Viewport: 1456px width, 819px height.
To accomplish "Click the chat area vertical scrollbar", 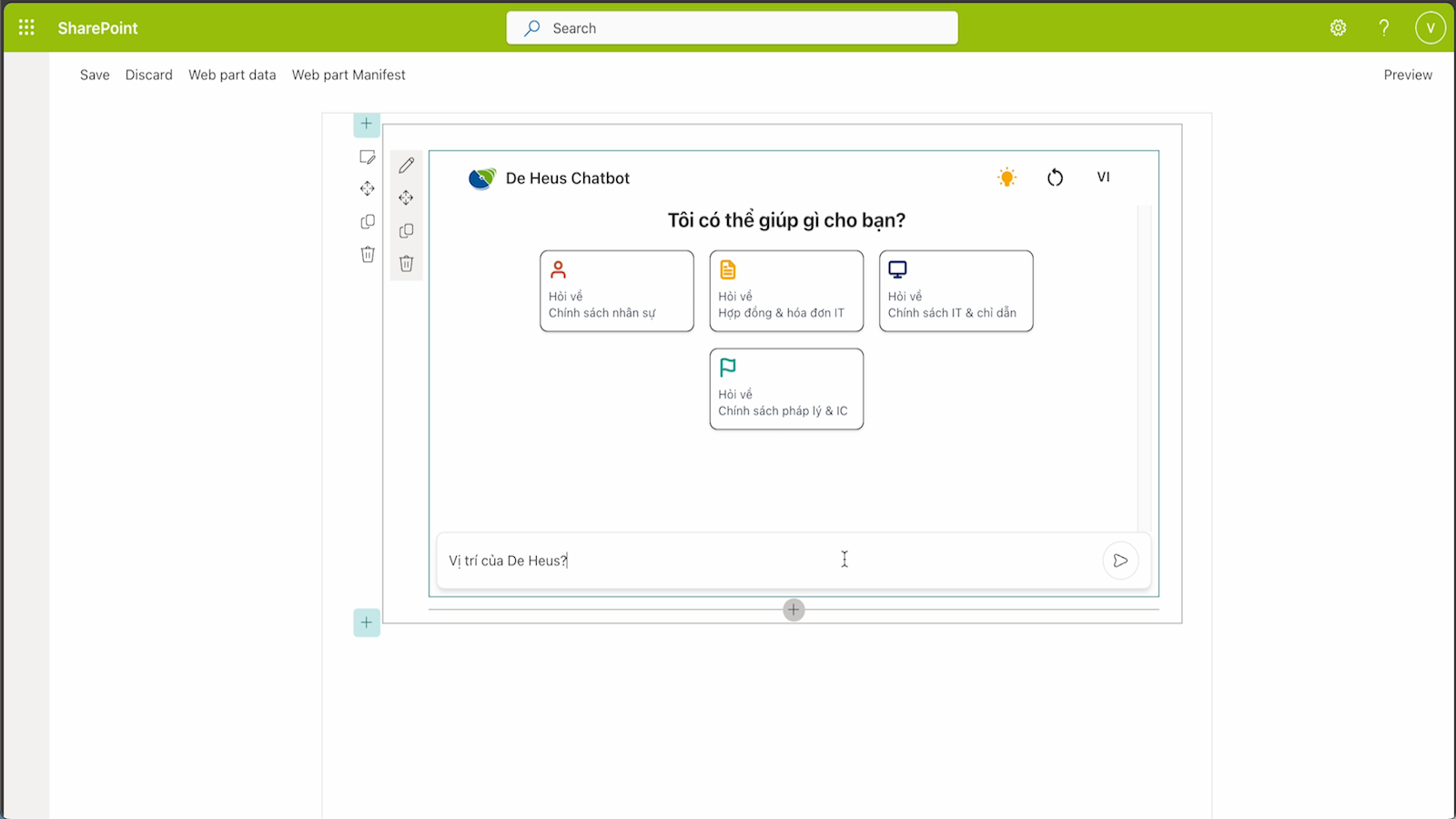I will (1145, 369).
